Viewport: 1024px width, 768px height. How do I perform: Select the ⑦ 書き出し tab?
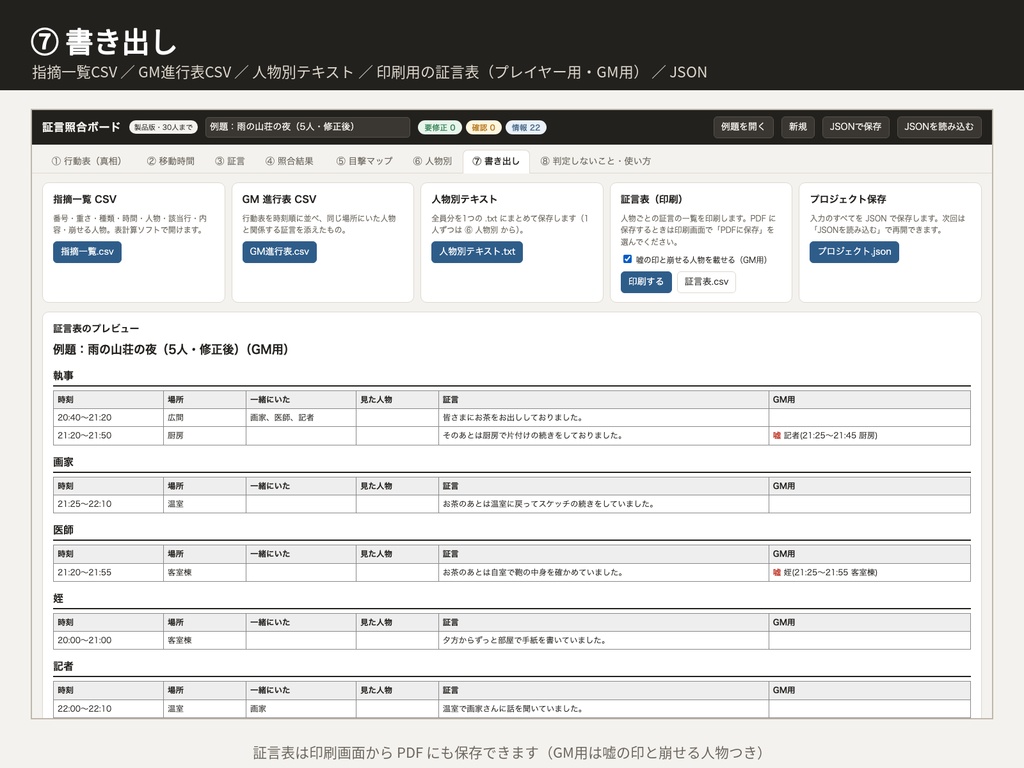[x=496, y=161]
